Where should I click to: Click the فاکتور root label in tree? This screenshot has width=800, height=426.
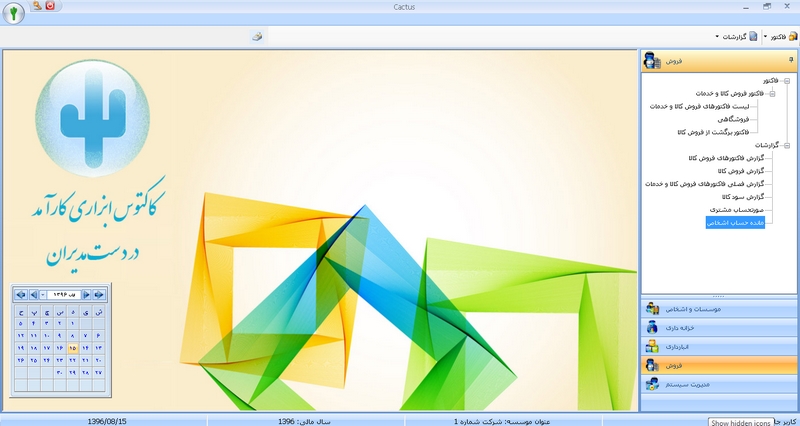772,81
